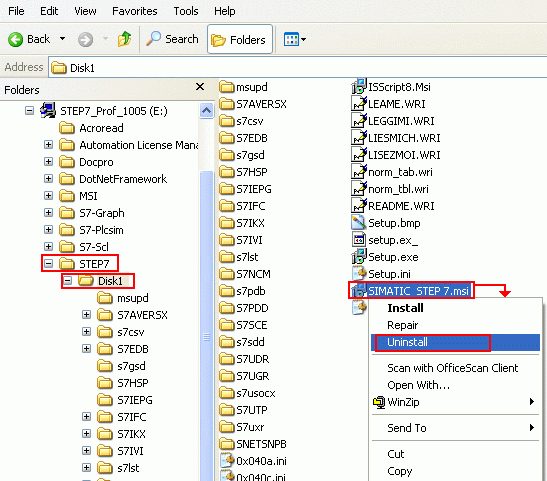The width and height of the screenshot is (547, 481).
Task: Close the Folders pane
Action: point(200,87)
